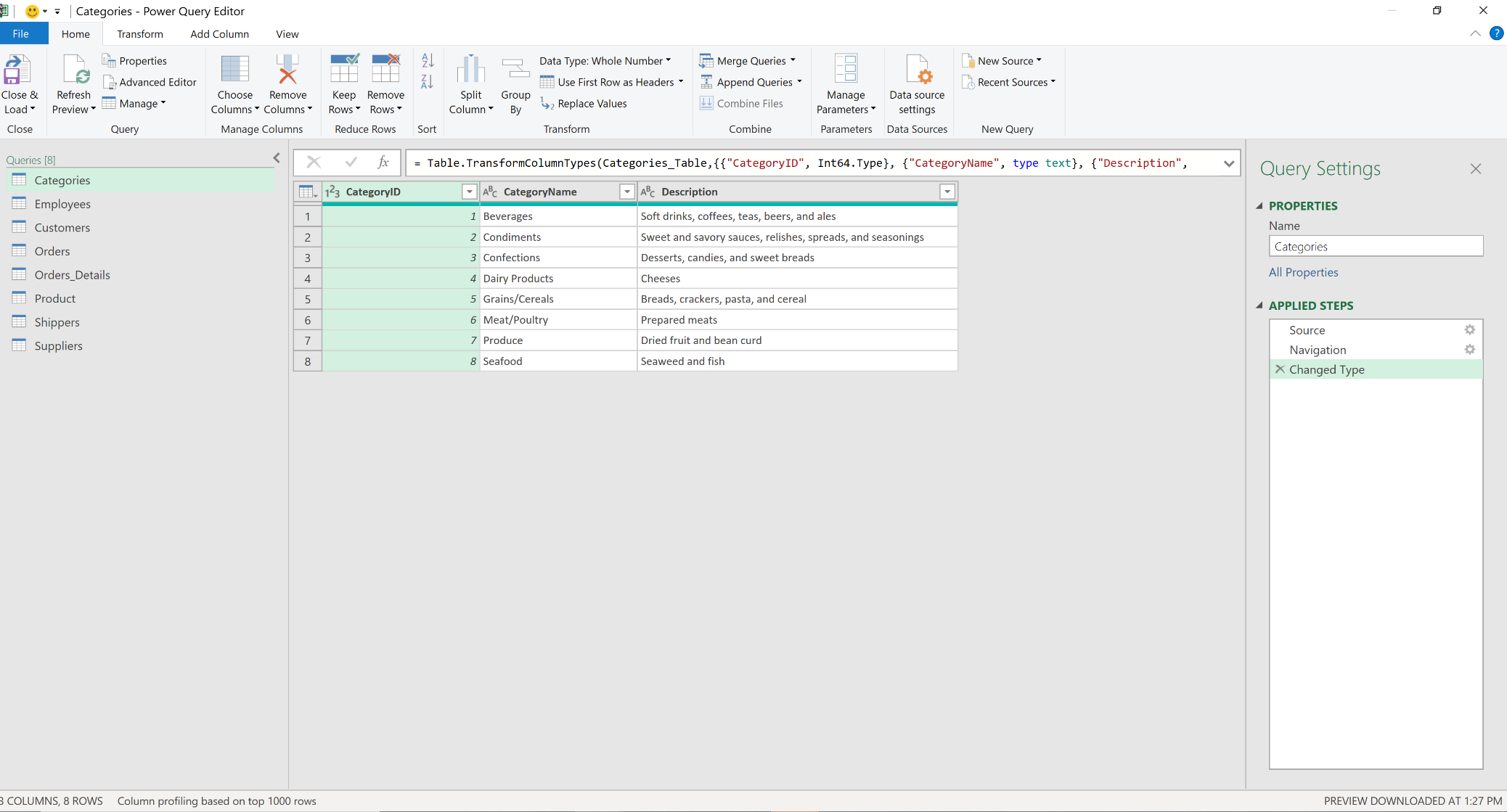Select the Customers query
This screenshot has height=812, width=1507.
click(142, 227)
